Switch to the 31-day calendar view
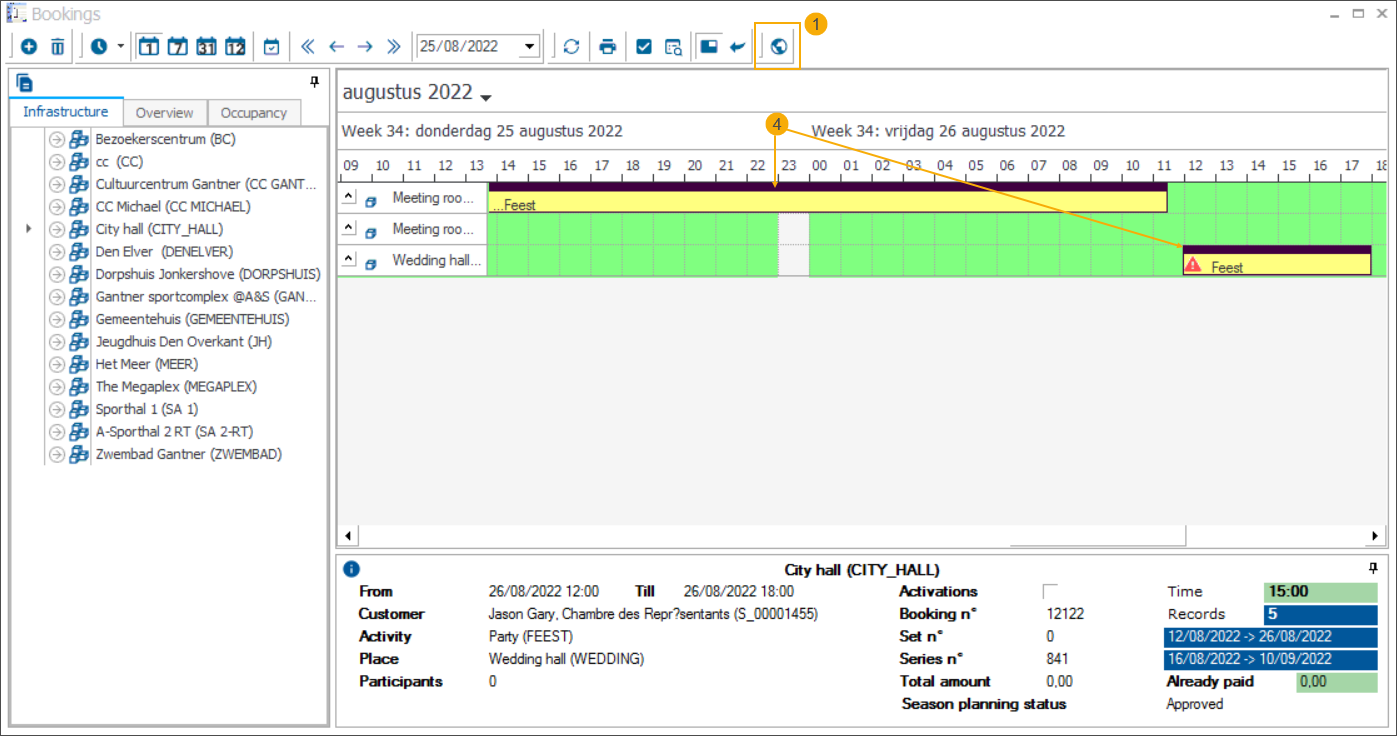This screenshot has width=1397, height=736. tap(207, 47)
